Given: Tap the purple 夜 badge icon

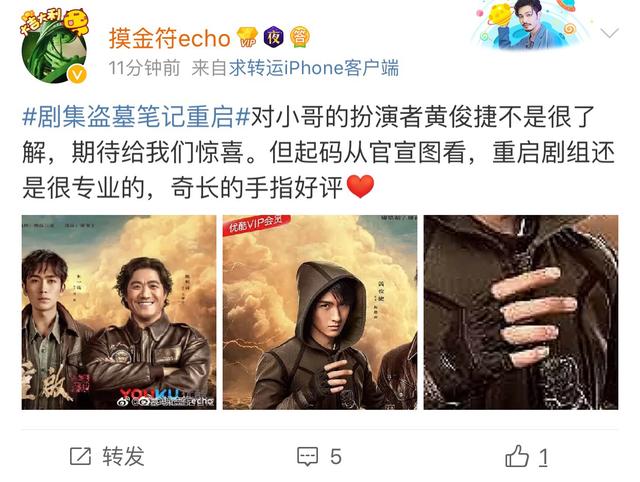Looking at the screenshot, I should click(x=273, y=37).
